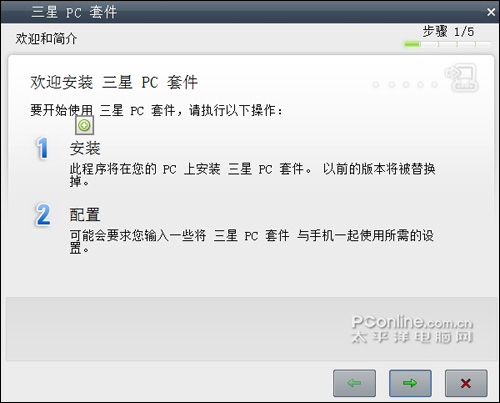This screenshot has width=500, height=403.
Task: Cancel setup with the red X button
Action: point(466,383)
